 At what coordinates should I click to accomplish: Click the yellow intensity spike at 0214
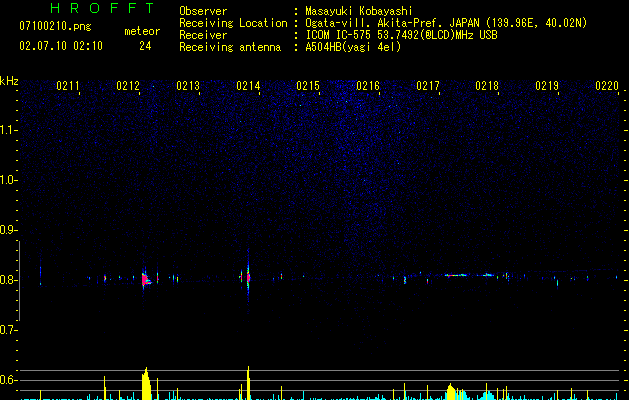click(x=248, y=383)
